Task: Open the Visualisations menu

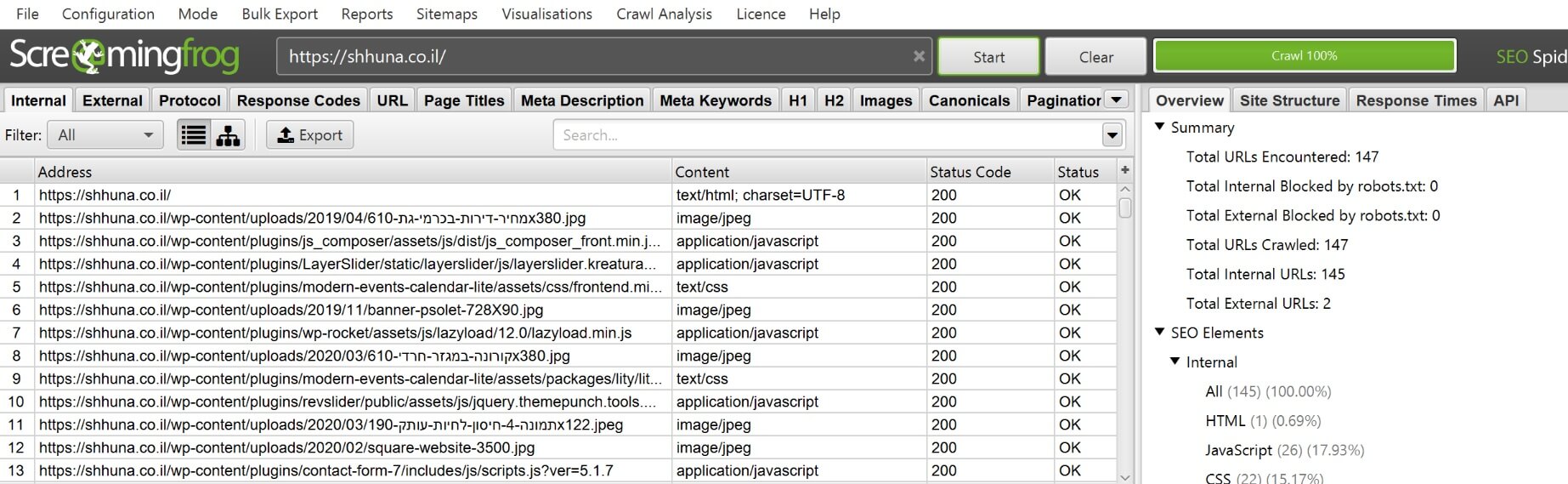Action: pyautogui.click(x=546, y=14)
